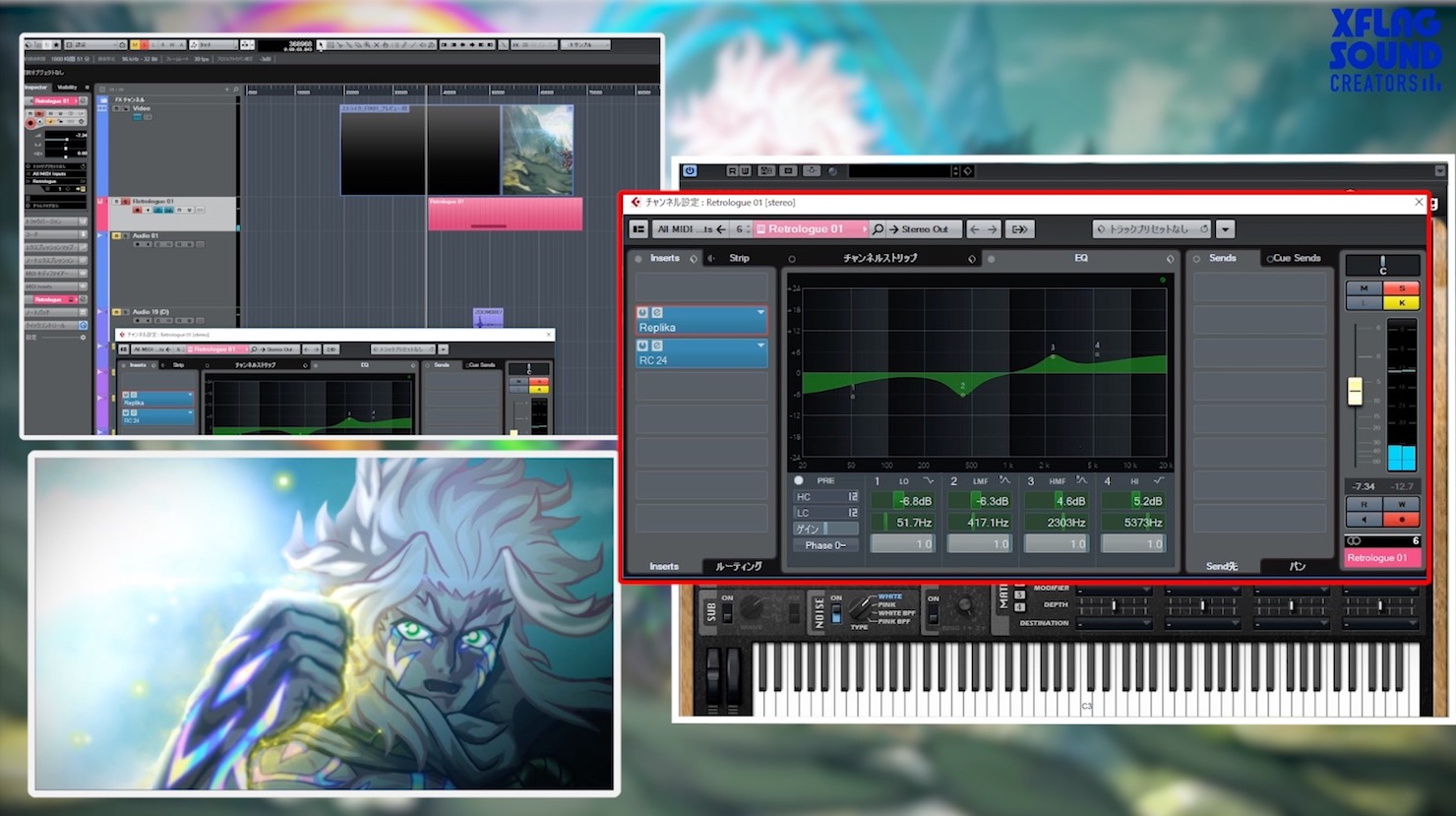Change band 1 LO filter type icon
This screenshot has height=816, width=1456.
pyautogui.click(x=928, y=480)
